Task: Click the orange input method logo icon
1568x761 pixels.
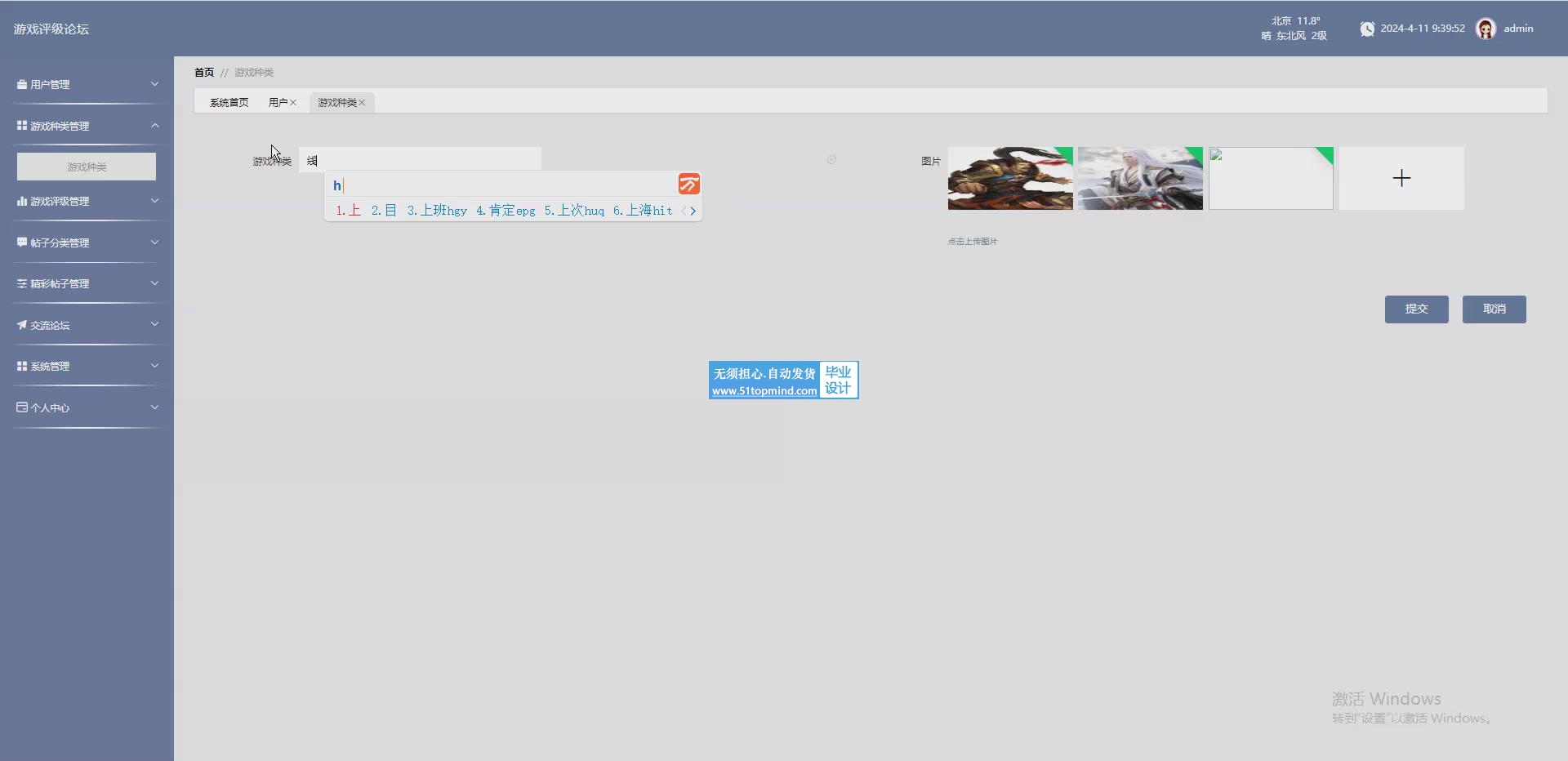Action: [x=688, y=184]
